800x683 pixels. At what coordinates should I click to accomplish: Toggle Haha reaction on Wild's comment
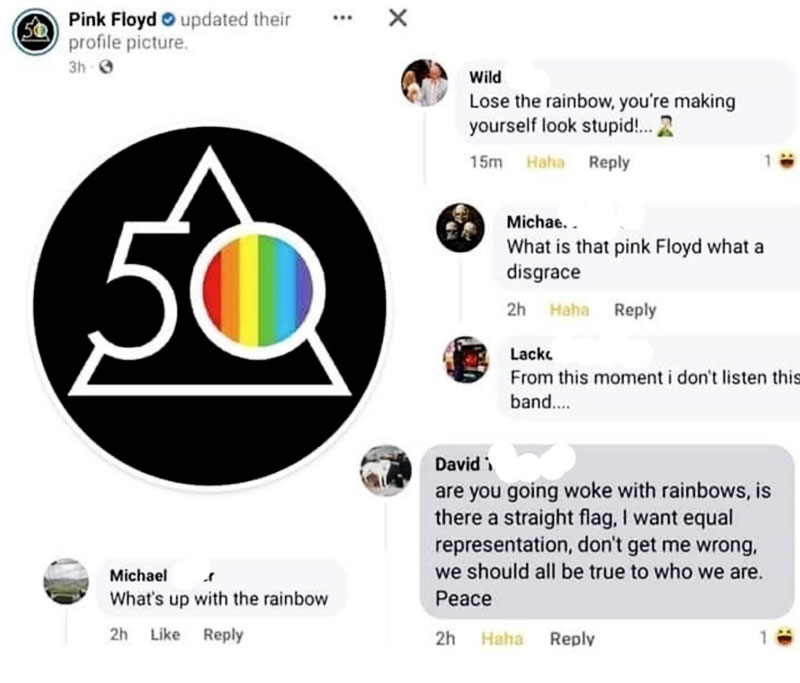click(545, 162)
